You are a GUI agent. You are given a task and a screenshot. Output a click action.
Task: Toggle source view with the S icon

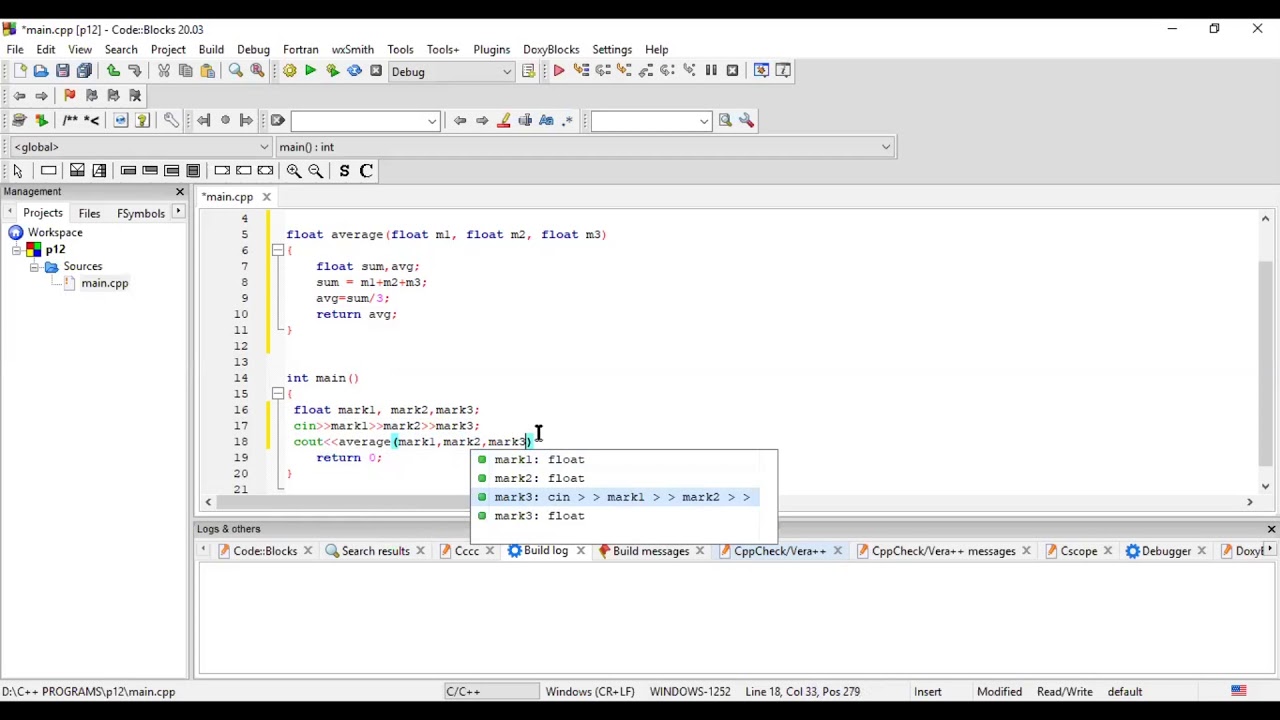344,171
